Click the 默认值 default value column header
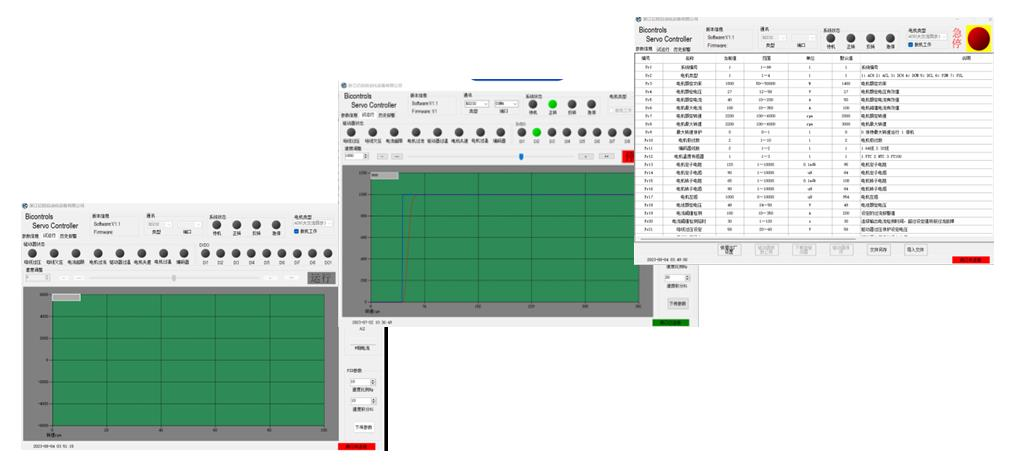Viewport: 1014px width, 467px height. point(845,58)
